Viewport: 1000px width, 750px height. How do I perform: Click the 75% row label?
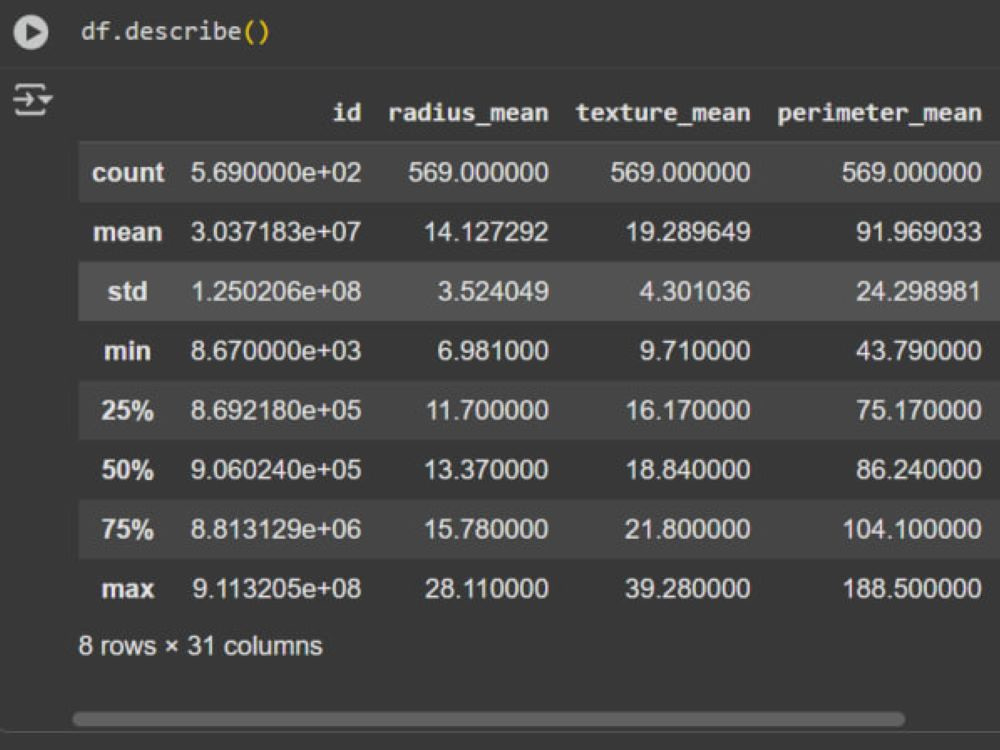(x=128, y=529)
